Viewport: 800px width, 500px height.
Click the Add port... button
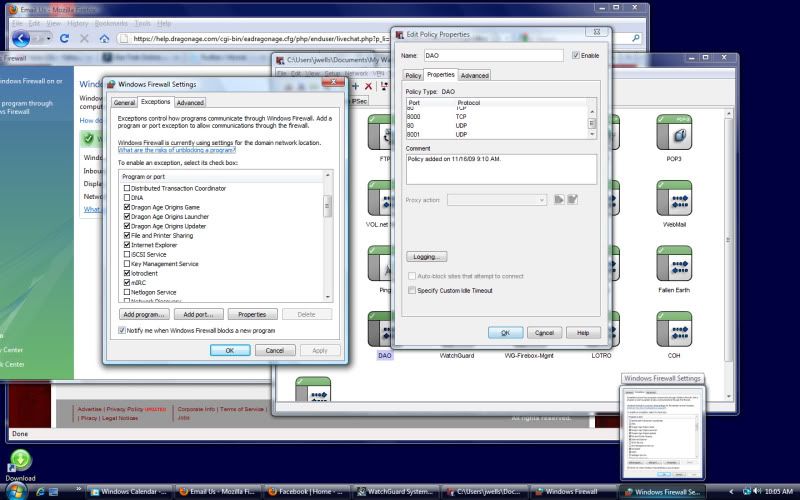coord(197,314)
